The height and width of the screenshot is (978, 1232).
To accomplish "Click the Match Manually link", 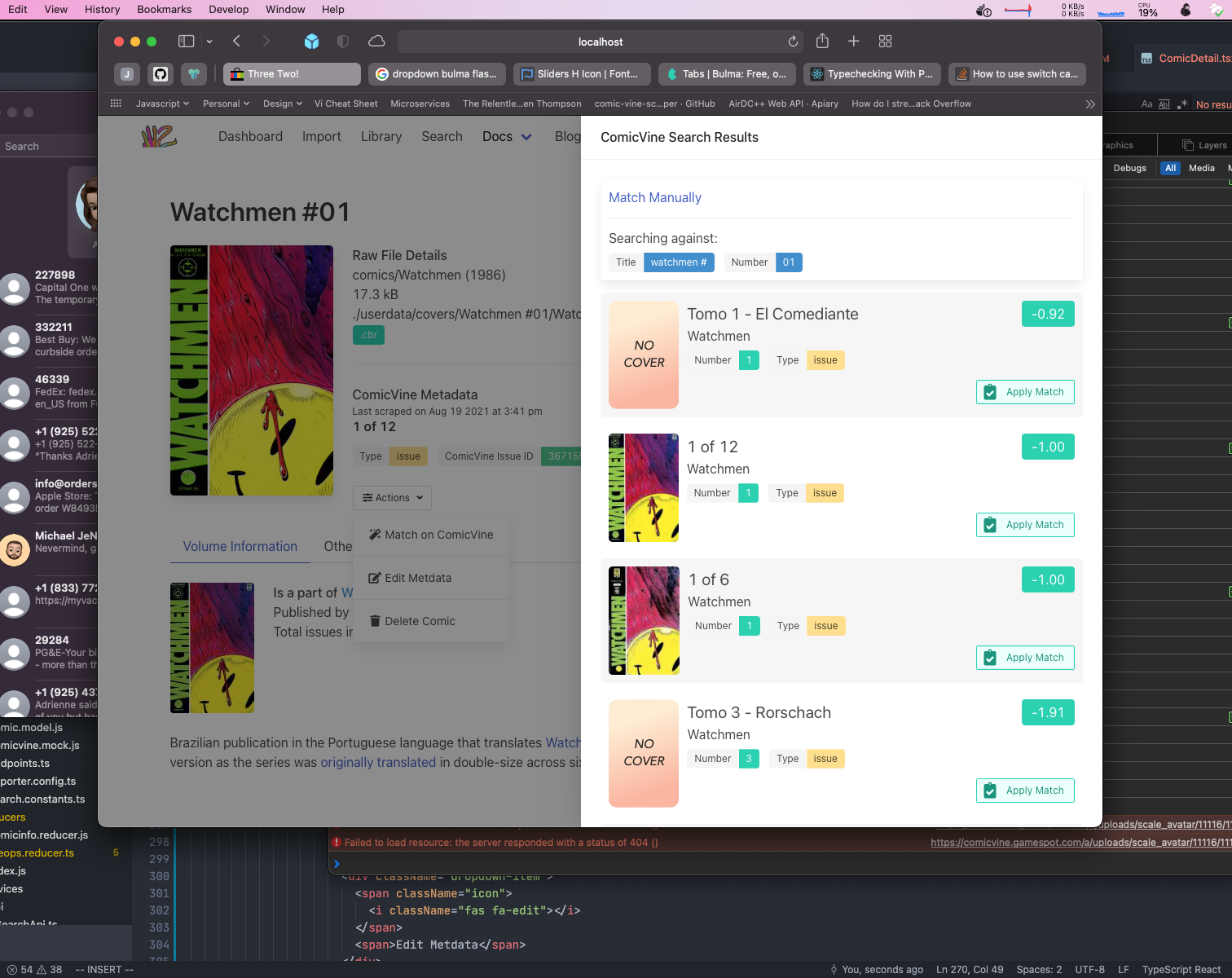I will click(654, 197).
